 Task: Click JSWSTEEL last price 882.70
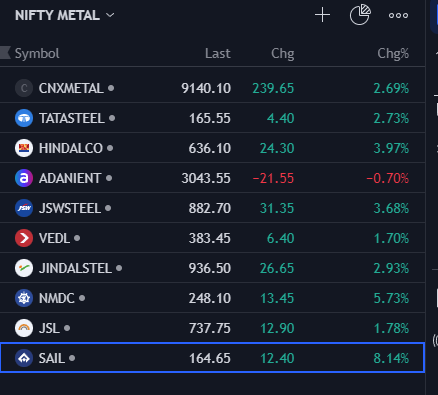[210, 208]
